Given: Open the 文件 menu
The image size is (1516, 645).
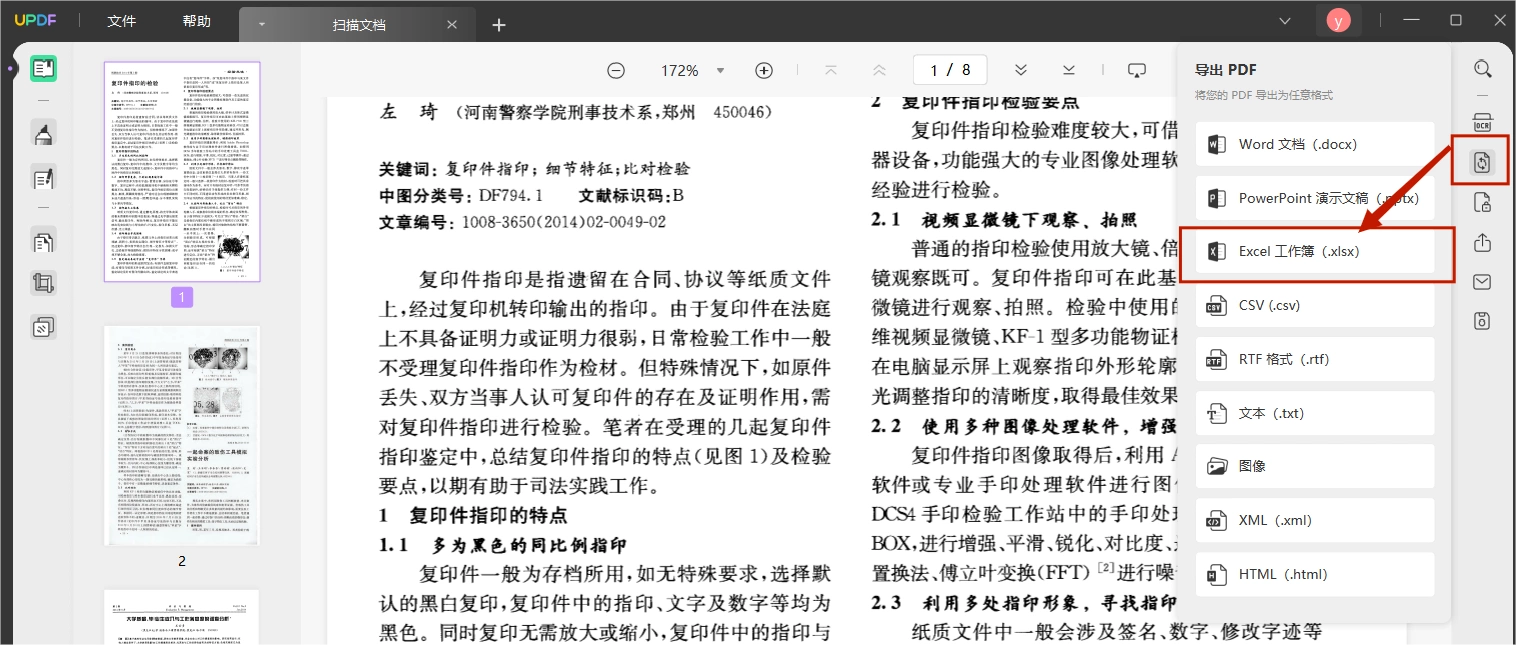Looking at the screenshot, I should click(121, 21).
